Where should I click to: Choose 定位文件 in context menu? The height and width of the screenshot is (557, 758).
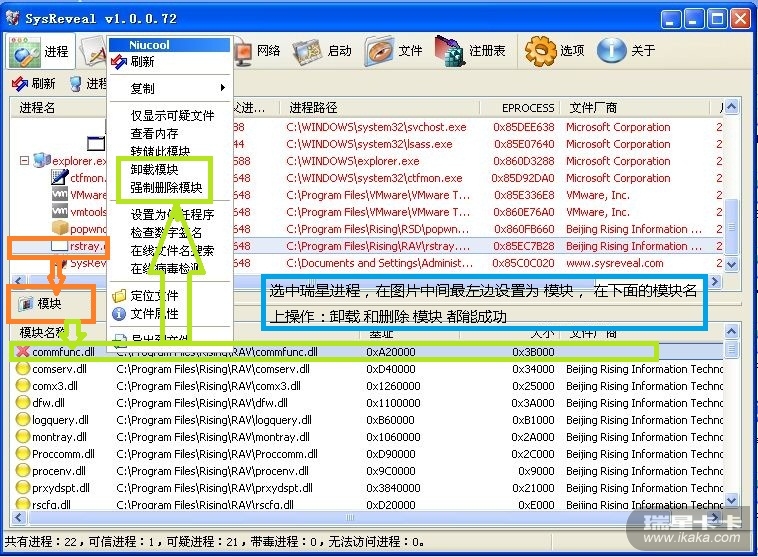pos(155,295)
